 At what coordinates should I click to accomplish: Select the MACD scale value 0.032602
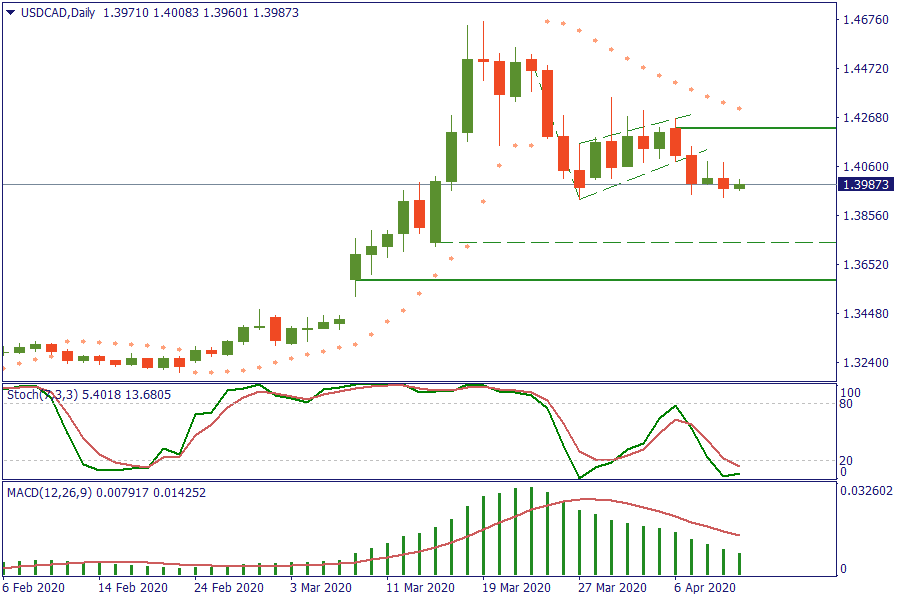pyautogui.click(x=867, y=491)
